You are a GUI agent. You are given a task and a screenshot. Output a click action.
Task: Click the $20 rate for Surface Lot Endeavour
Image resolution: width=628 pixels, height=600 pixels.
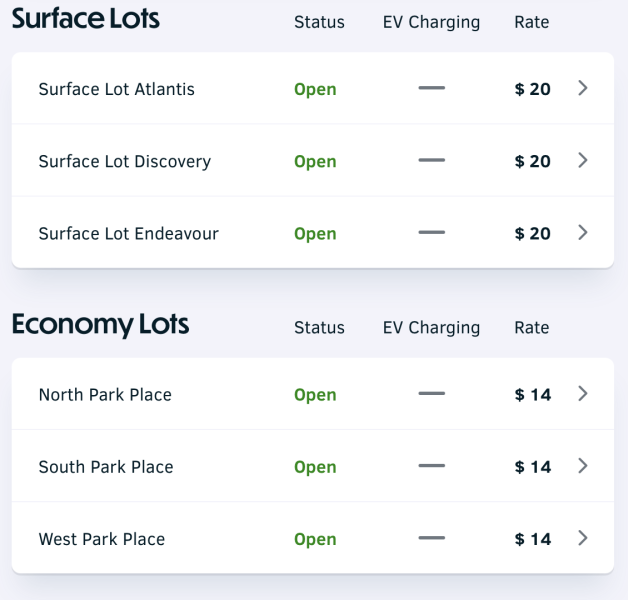coord(533,233)
